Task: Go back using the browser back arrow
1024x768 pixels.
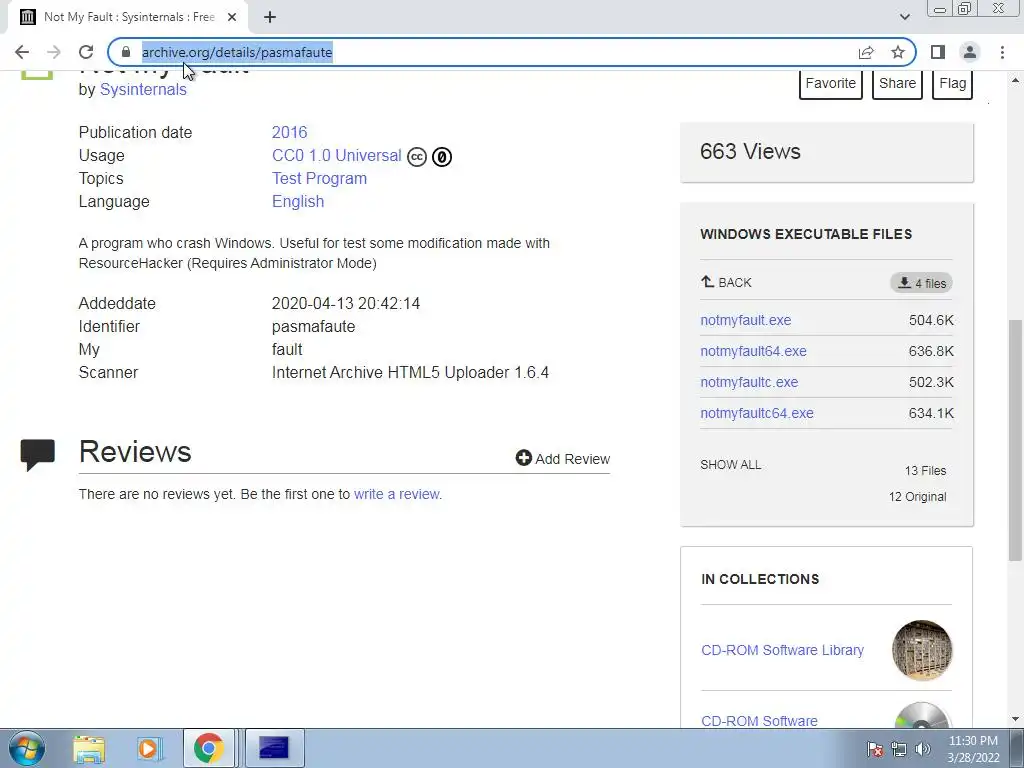Action: pyautogui.click(x=22, y=52)
